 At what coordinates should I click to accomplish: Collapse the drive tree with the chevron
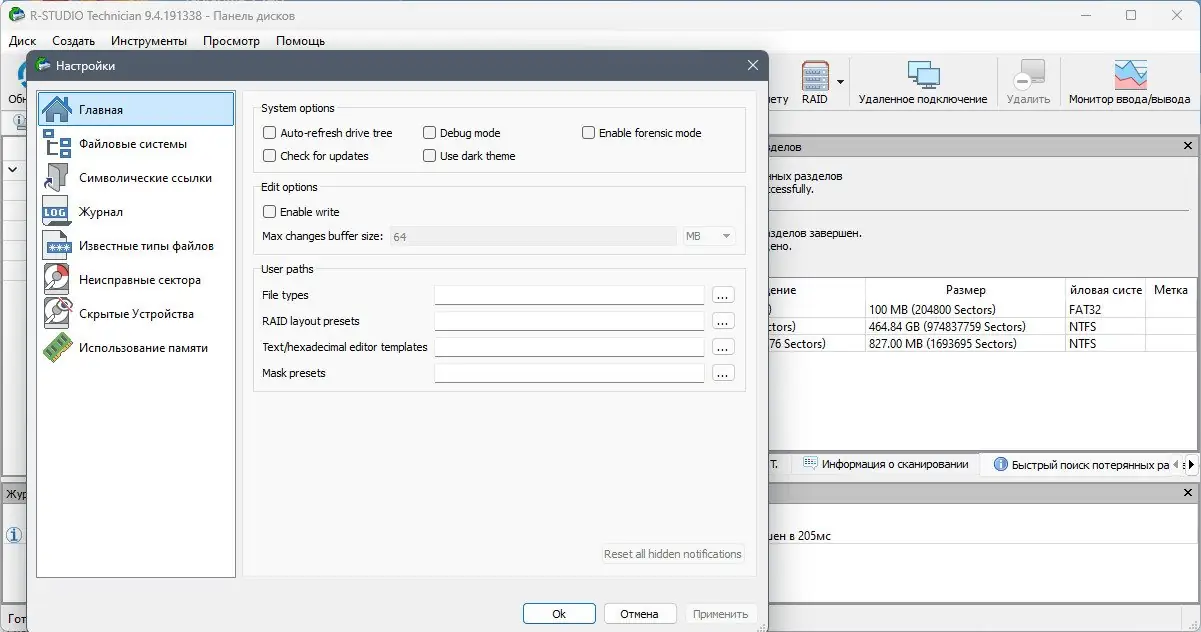coord(13,169)
